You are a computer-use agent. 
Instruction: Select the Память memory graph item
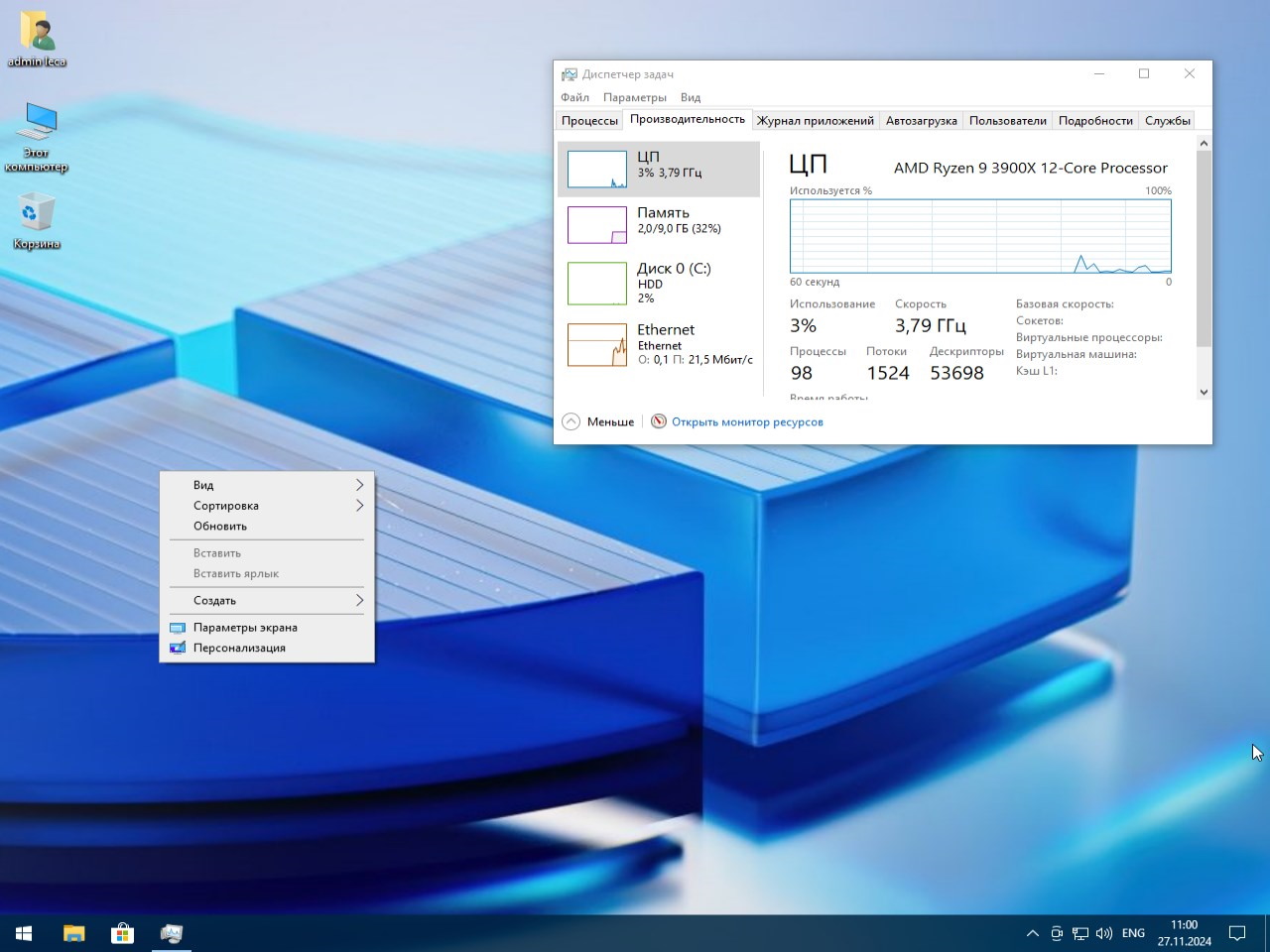[597, 225]
